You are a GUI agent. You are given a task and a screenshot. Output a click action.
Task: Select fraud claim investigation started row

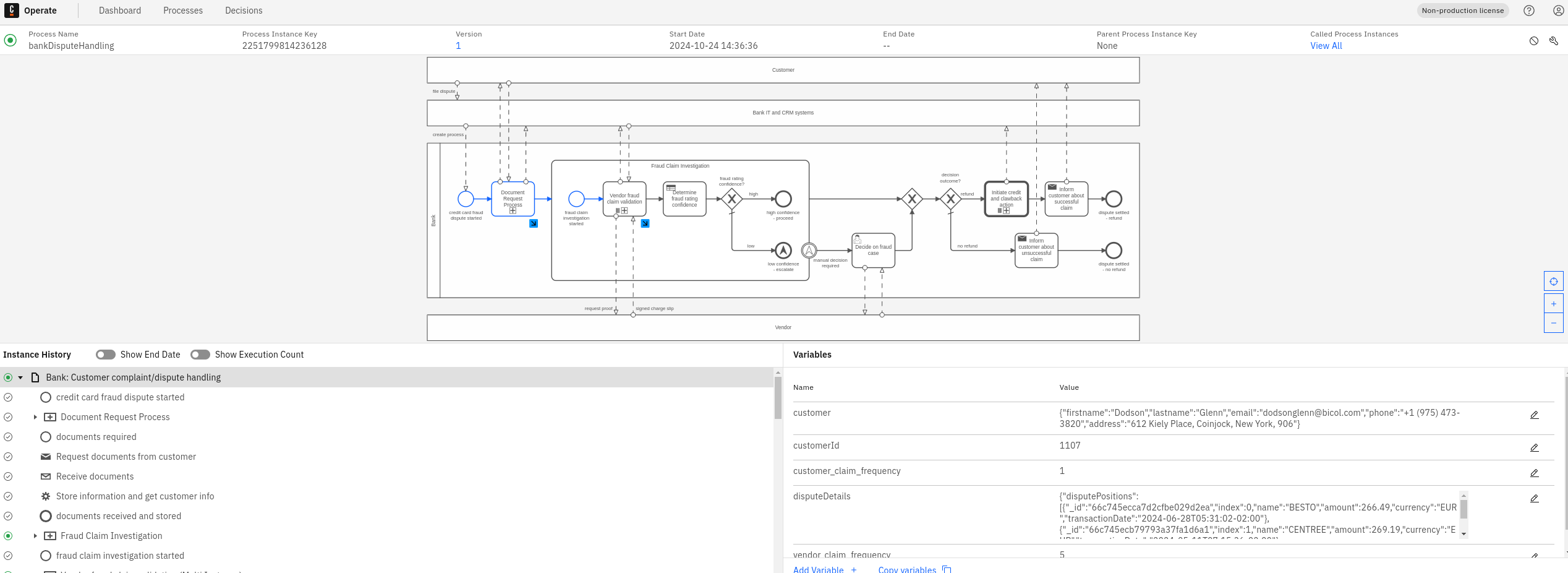tap(386, 556)
